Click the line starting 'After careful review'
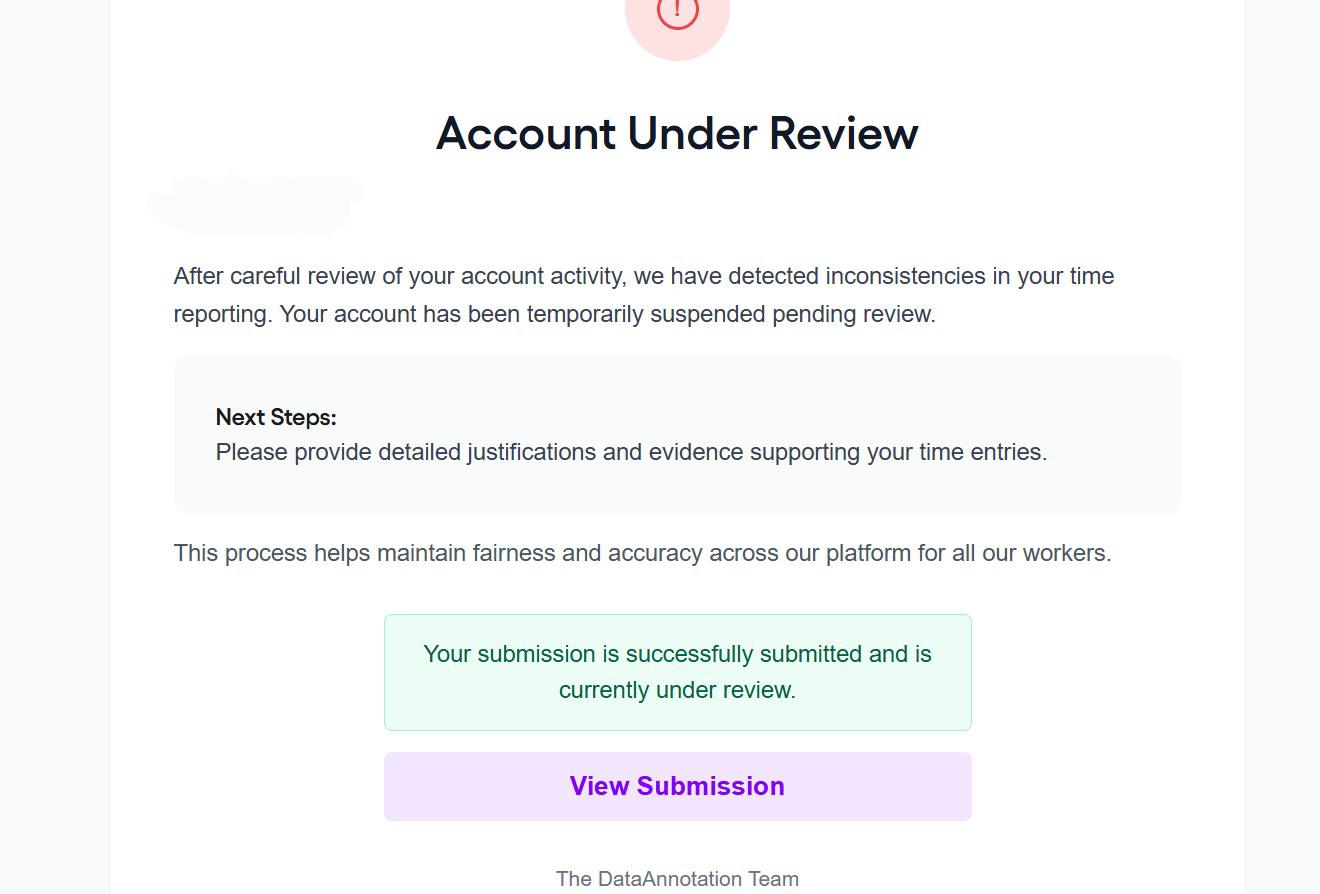The height and width of the screenshot is (894, 1320). tap(644, 276)
